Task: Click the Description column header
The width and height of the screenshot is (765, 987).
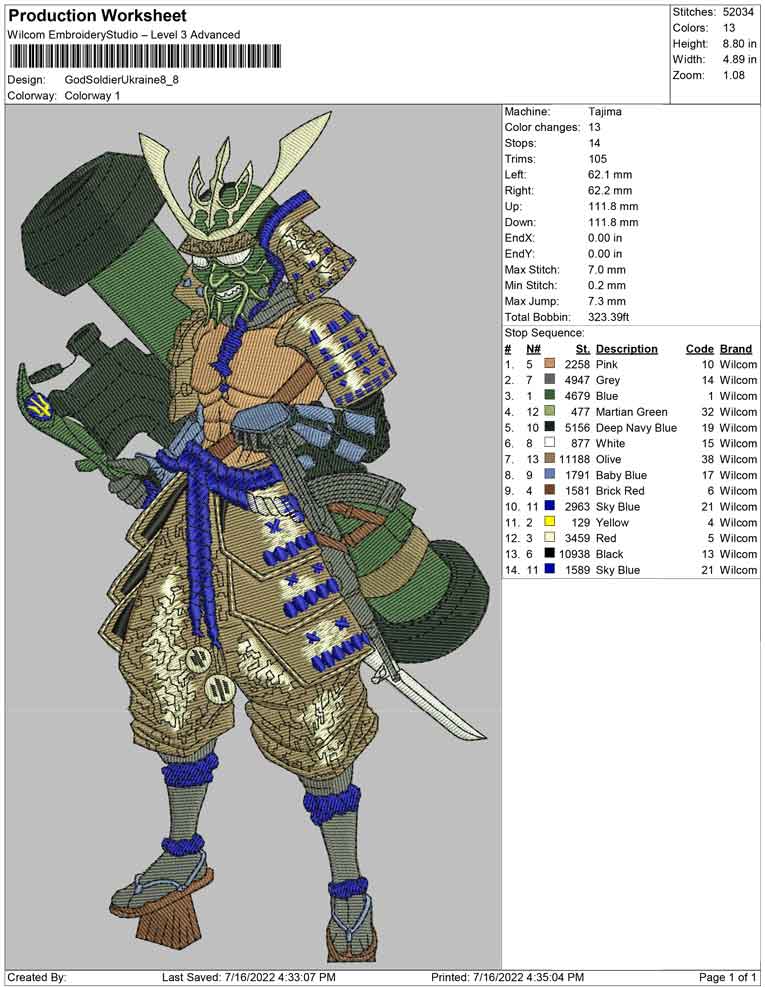Action: pos(626,349)
